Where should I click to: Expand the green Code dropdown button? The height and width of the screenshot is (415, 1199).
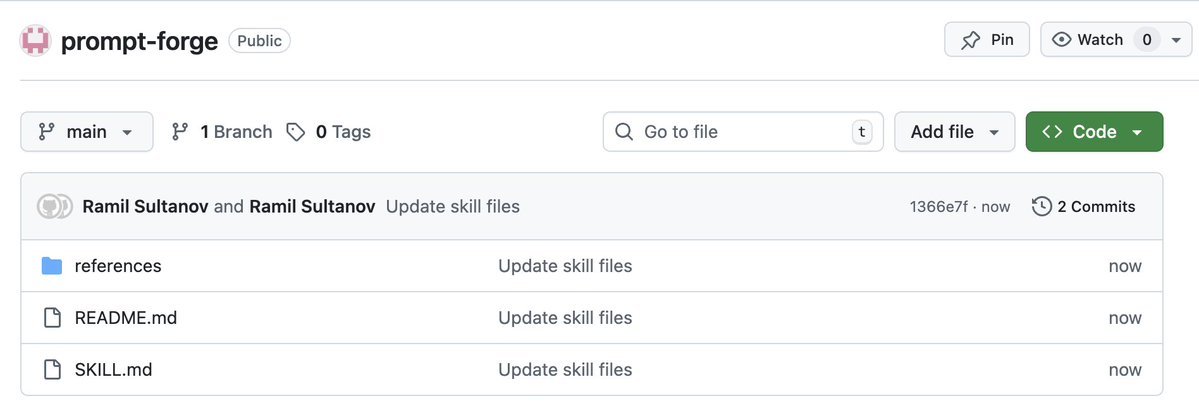(x=1094, y=131)
